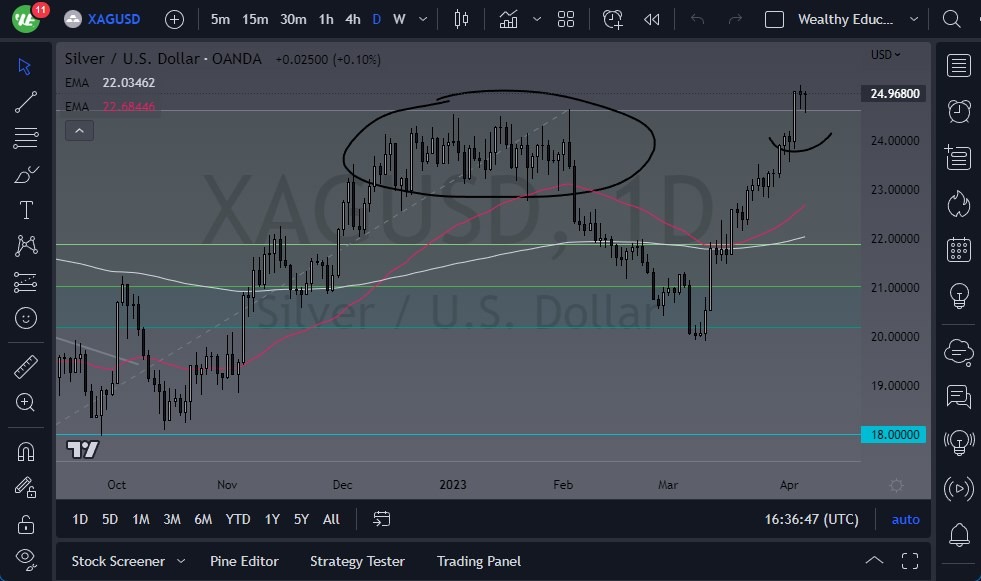Expand the indicator templates dropdown arrow
The width and height of the screenshot is (981, 581).
(537, 19)
